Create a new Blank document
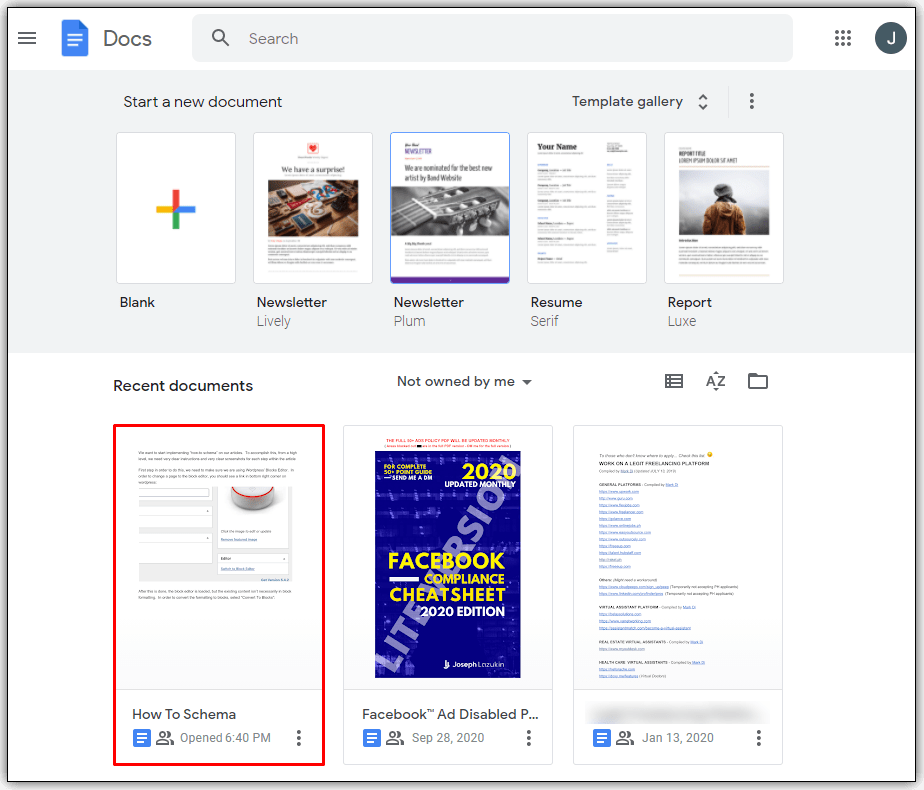 coord(176,208)
